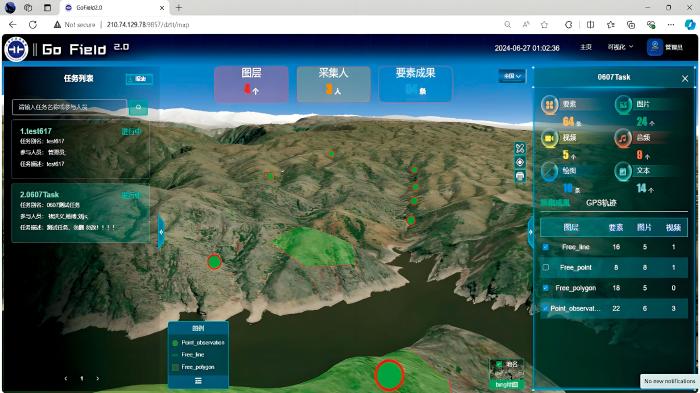Click the search icon in task list

click(138, 107)
